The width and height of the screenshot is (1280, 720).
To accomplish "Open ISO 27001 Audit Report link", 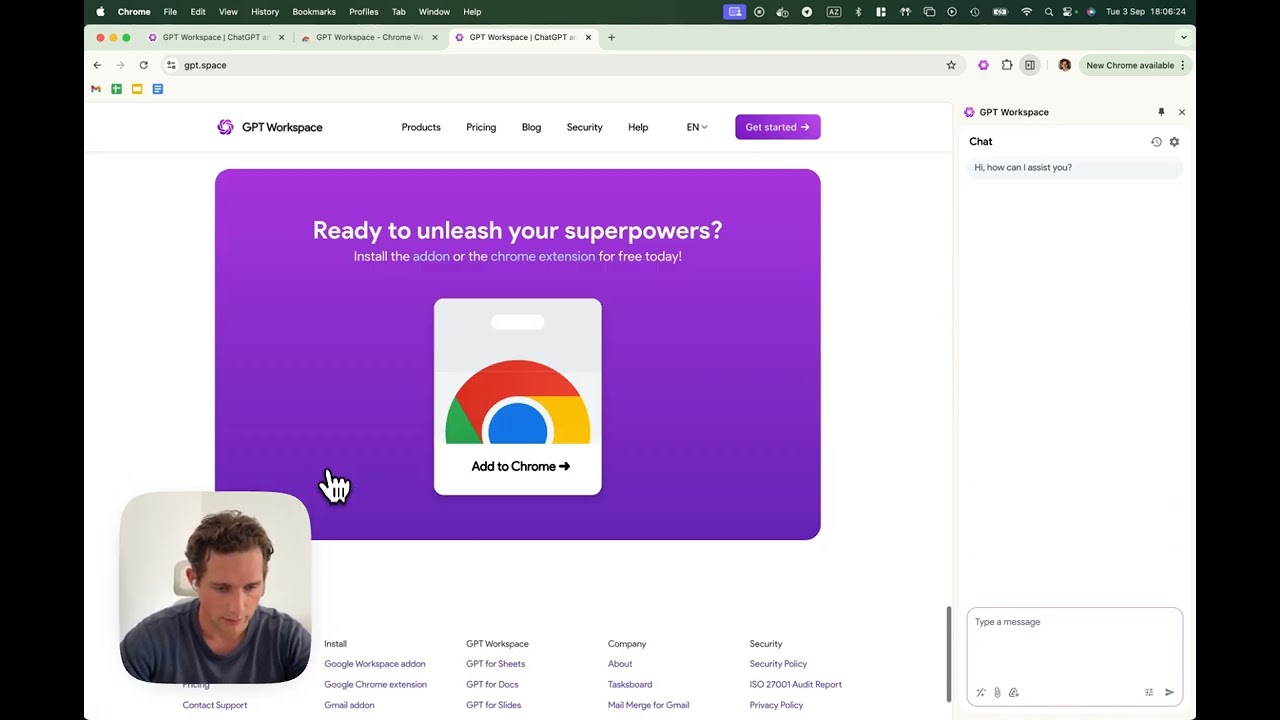I will click(796, 685).
